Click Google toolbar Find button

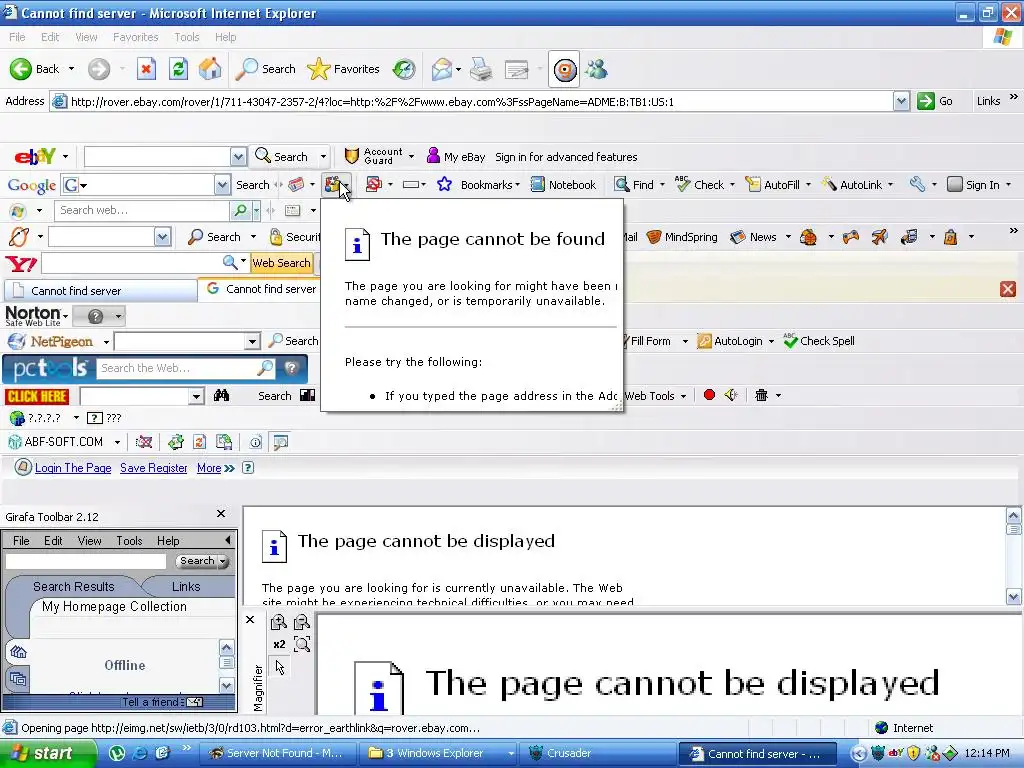(634, 185)
